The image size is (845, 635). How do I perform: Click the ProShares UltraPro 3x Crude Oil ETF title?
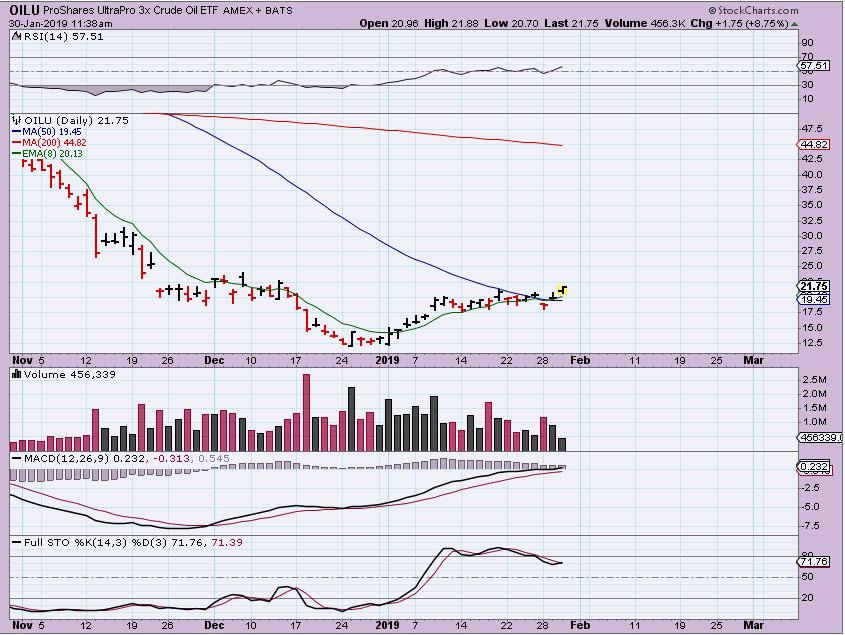pyautogui.click(x=131, y=11)
